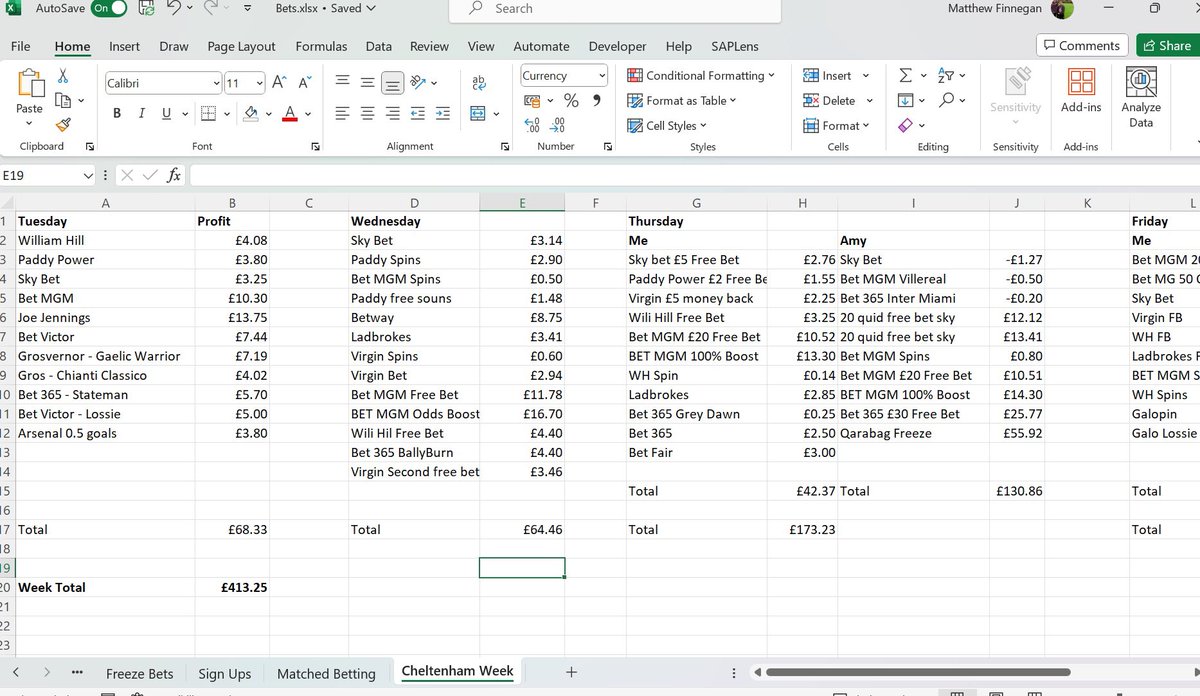Toggle Italic formatting
This screenshot has height=696, width=1200.
click(x=142, y=113)
